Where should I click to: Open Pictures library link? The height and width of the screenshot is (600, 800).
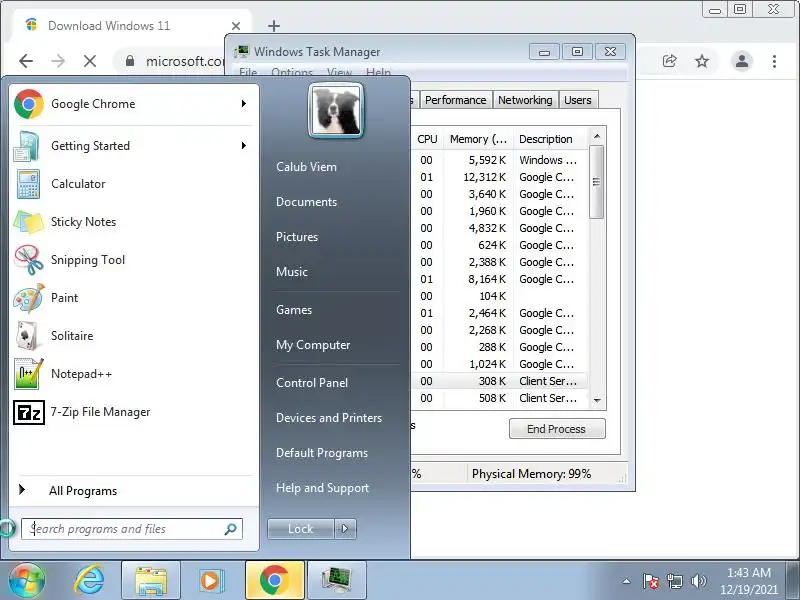(297, 237)
